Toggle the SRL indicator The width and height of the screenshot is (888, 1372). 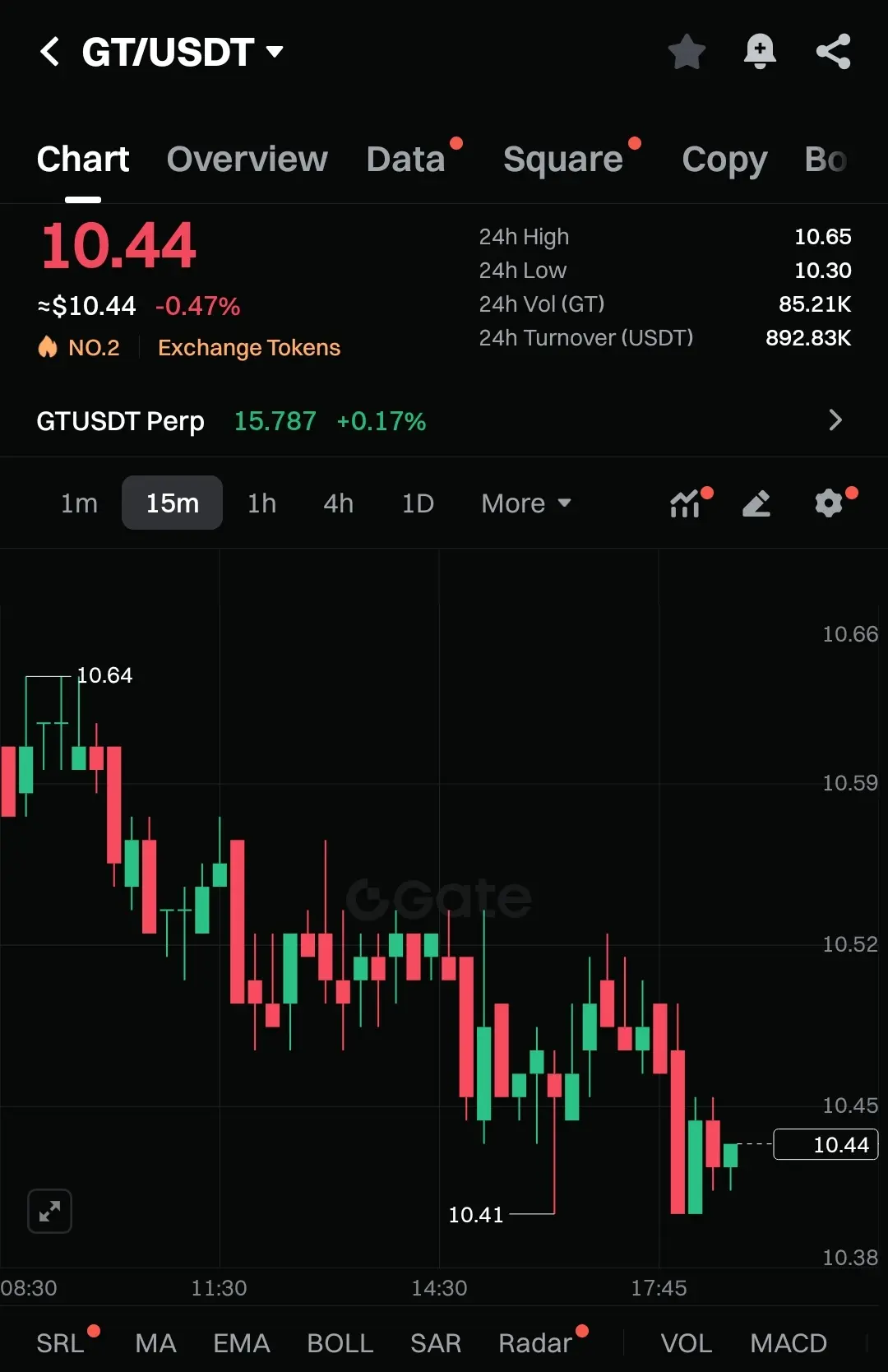click(x=60, y=1343)
